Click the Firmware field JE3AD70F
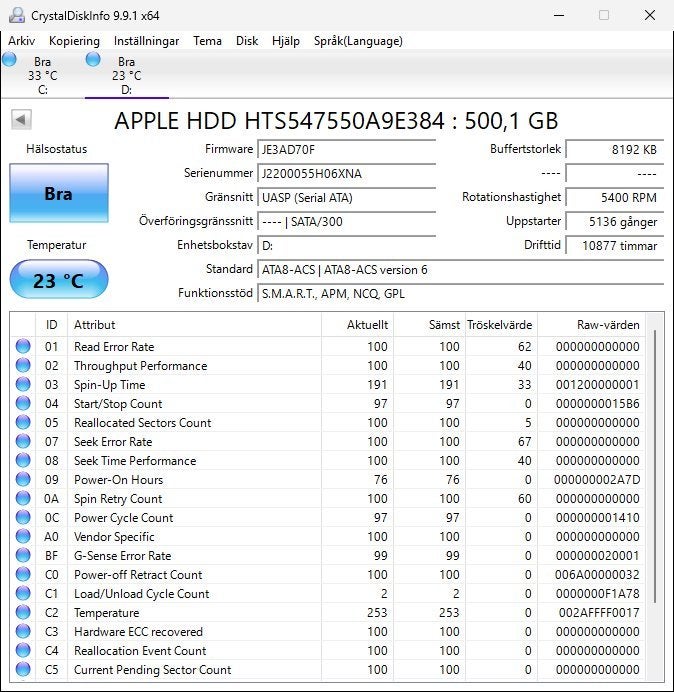This screenshot has width=674, height=692. 346,150
